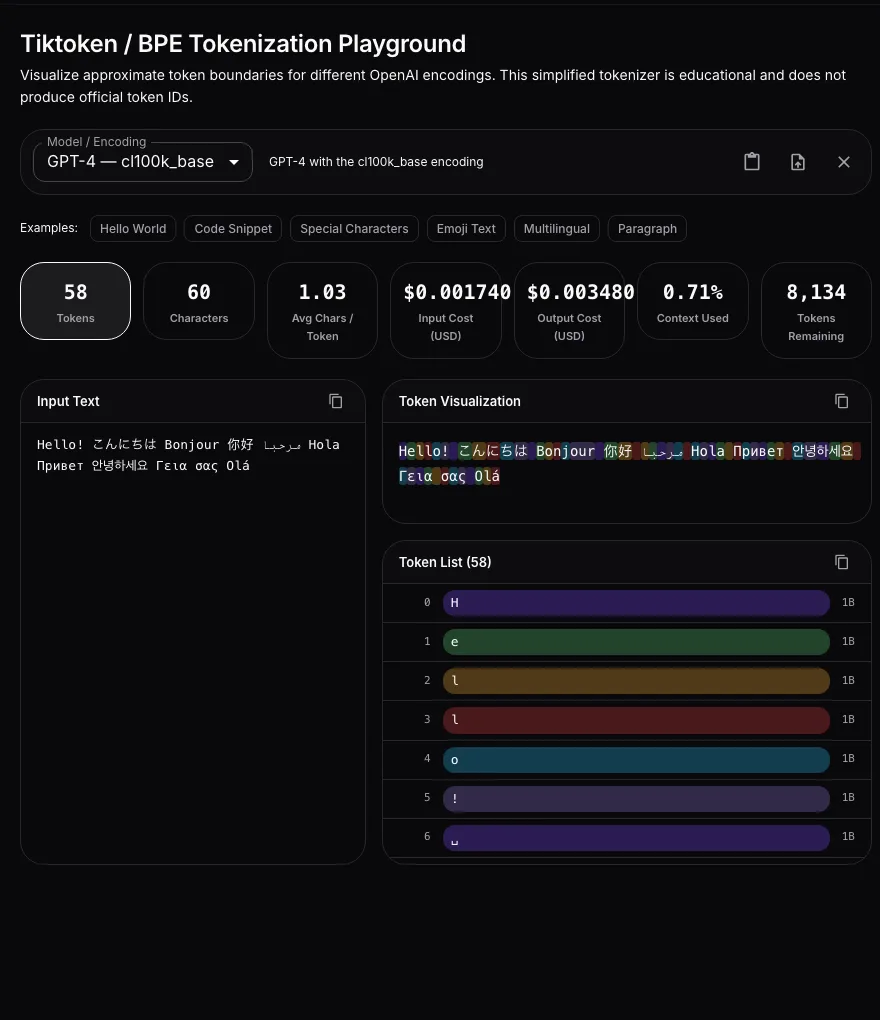
Task: Click the Context Used percentage card
Action: point(693,301)
